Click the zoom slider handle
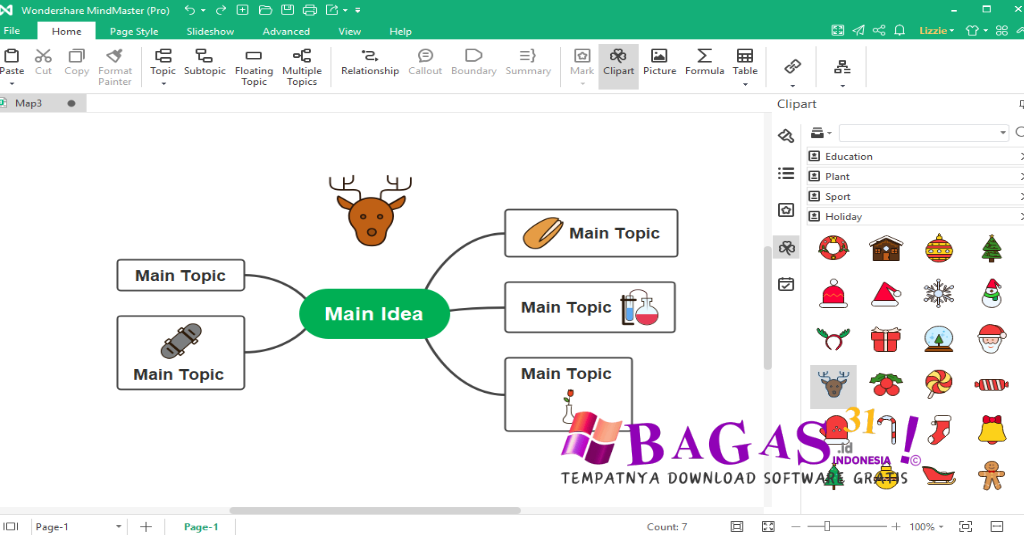 click(x=827, y=526)
